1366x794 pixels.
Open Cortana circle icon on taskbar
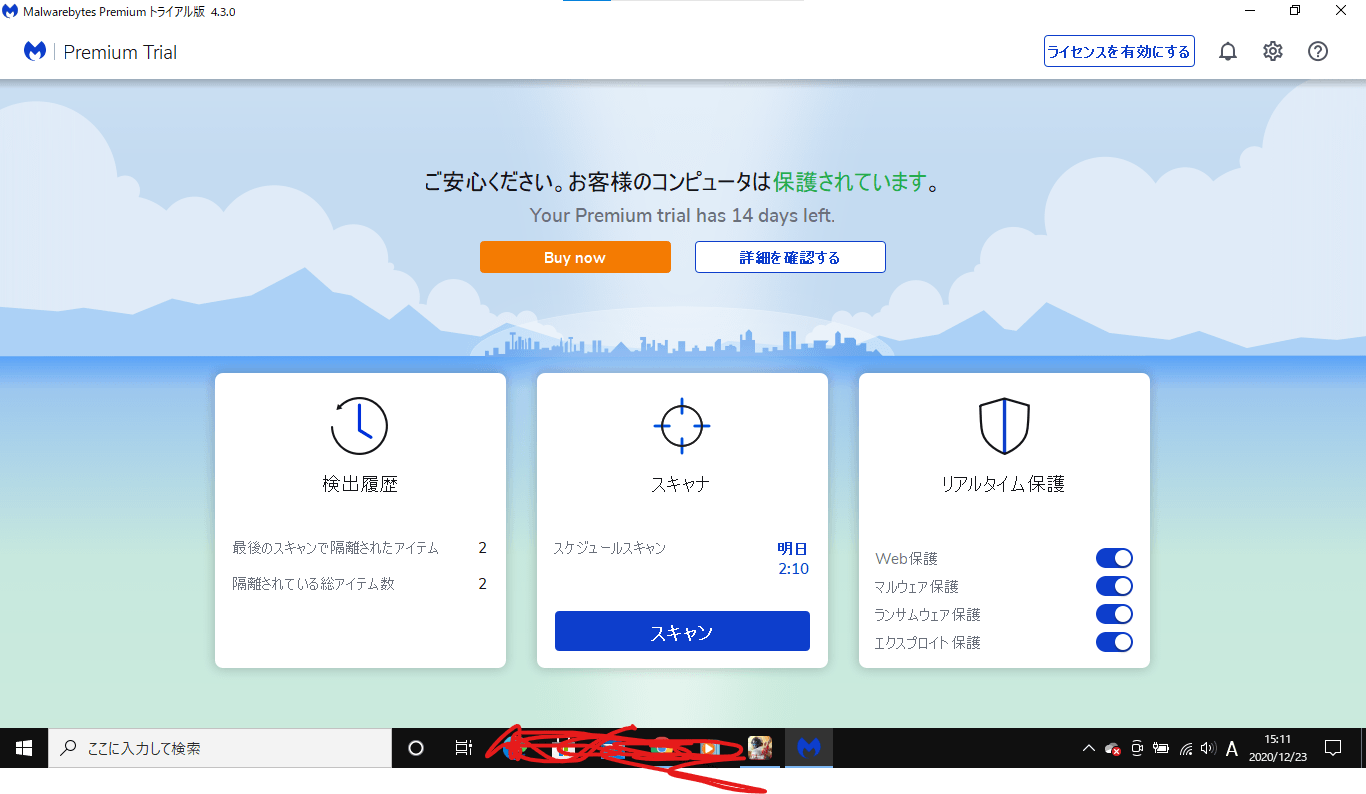click(x=416, y=748)
